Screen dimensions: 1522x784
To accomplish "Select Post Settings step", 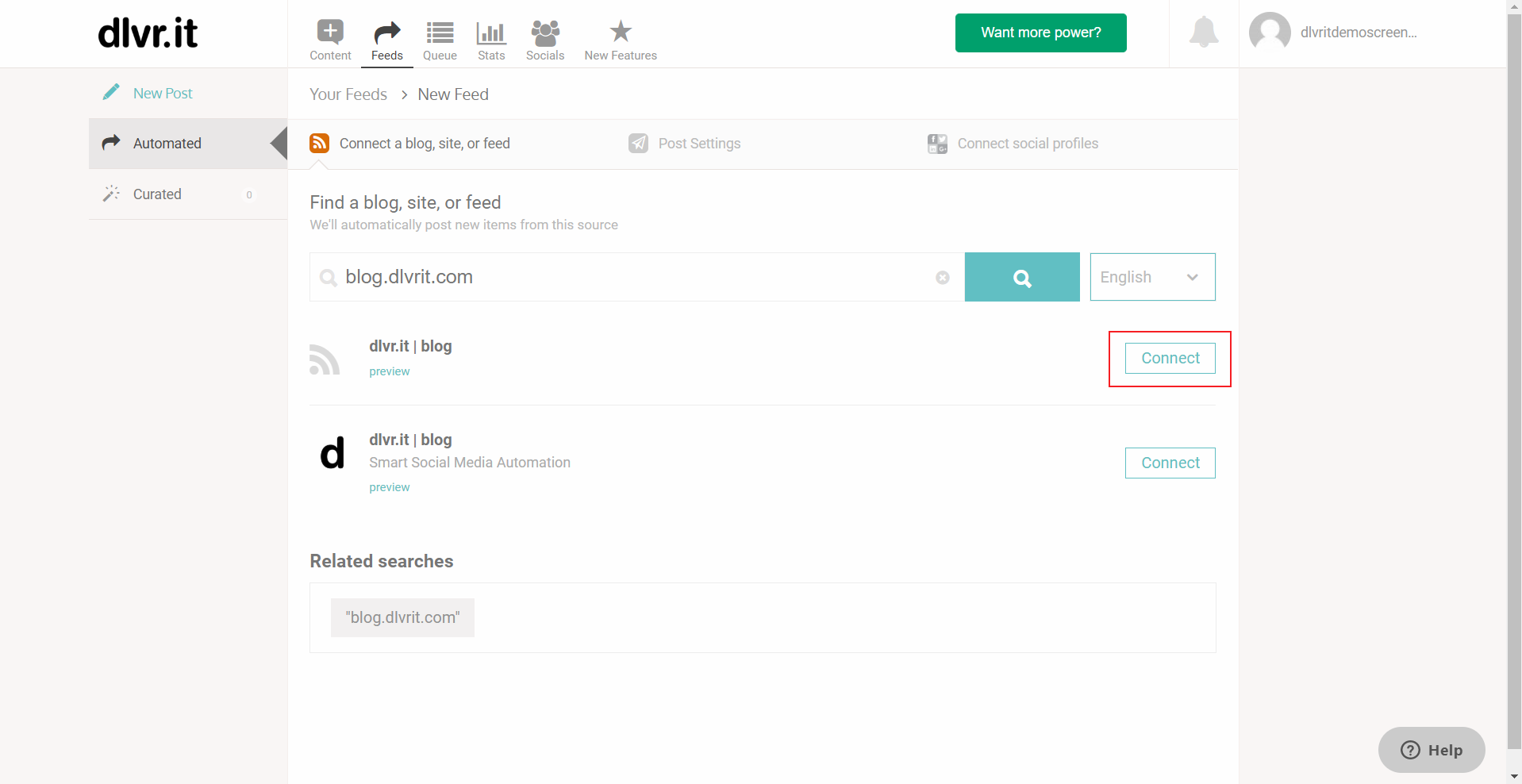I will [684, 144].
